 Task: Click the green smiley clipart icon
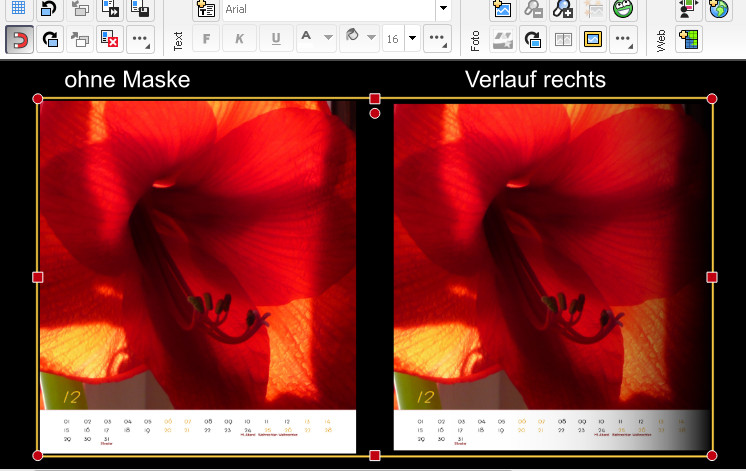point(623,9)
